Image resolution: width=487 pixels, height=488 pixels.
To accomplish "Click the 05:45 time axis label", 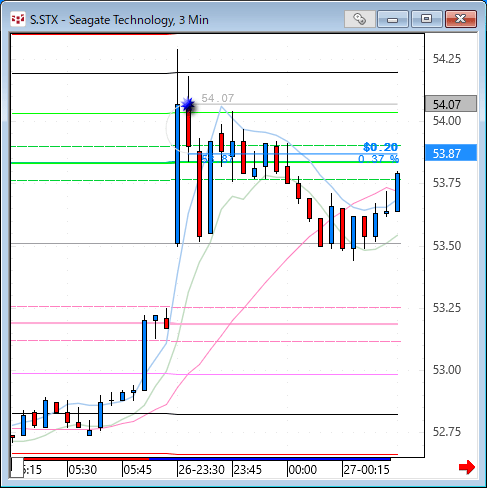I will (x=137, y=470).
